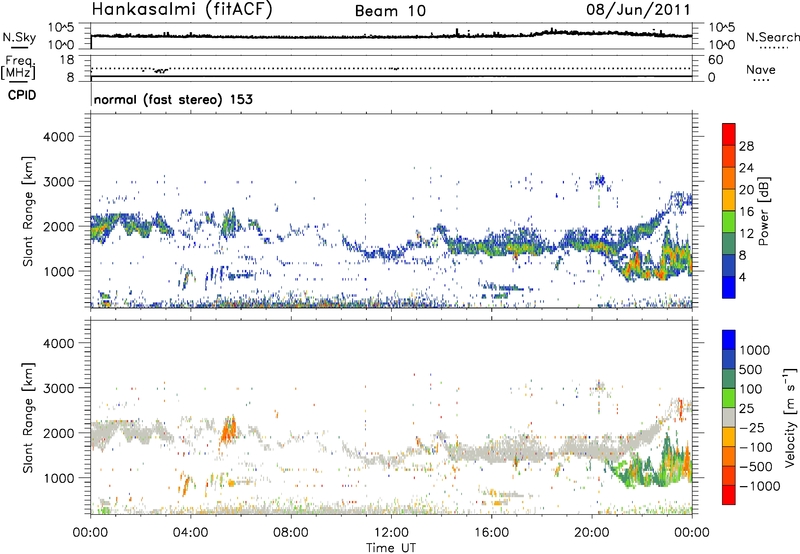The width and height of the screenshot is (800, 554).
Task: Click the 'Velocity [m s-1]' colorbar title
Action: [x=790, y=417]
